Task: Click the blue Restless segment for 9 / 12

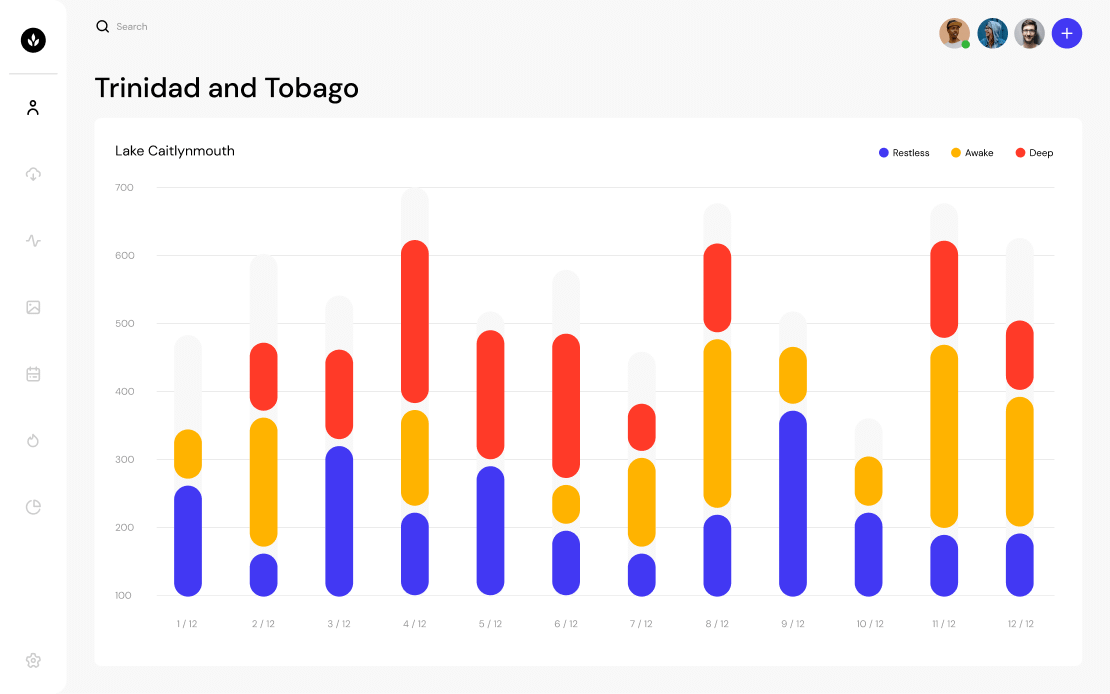Action: click(x=793, y=504)
